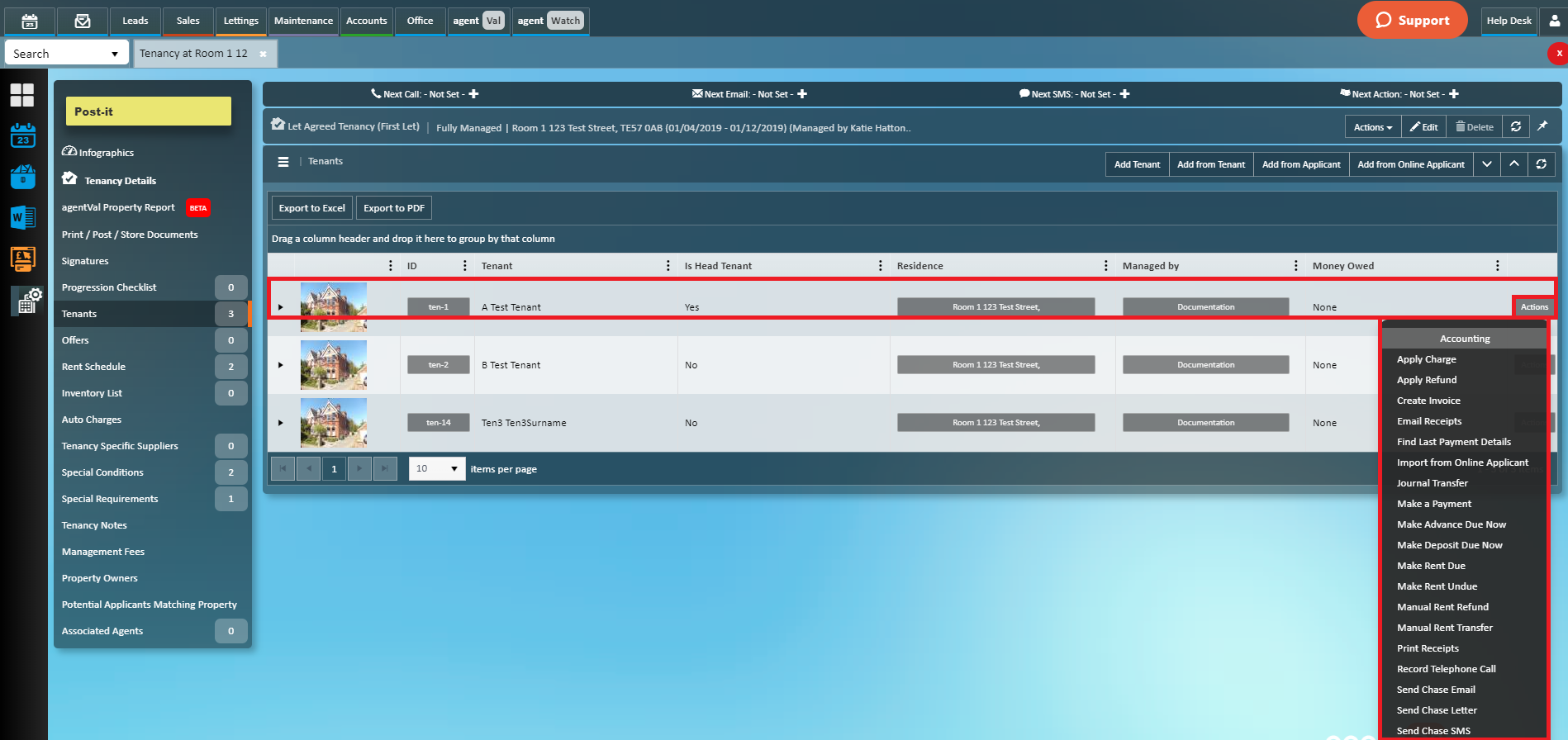Expand the row for A Test Tenant

[x=281, y=307]
